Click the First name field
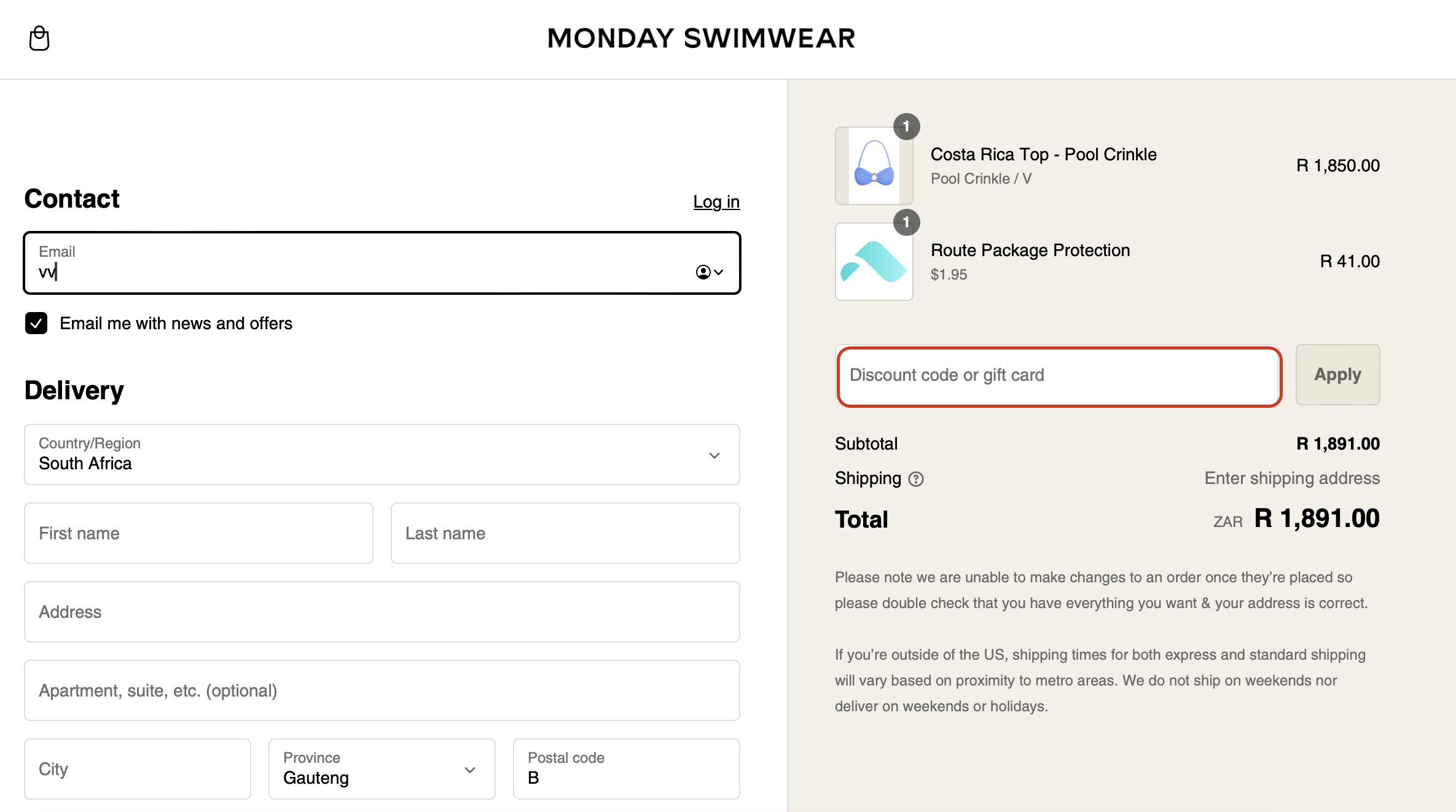The image size is (1456, 812). point(198,533)
